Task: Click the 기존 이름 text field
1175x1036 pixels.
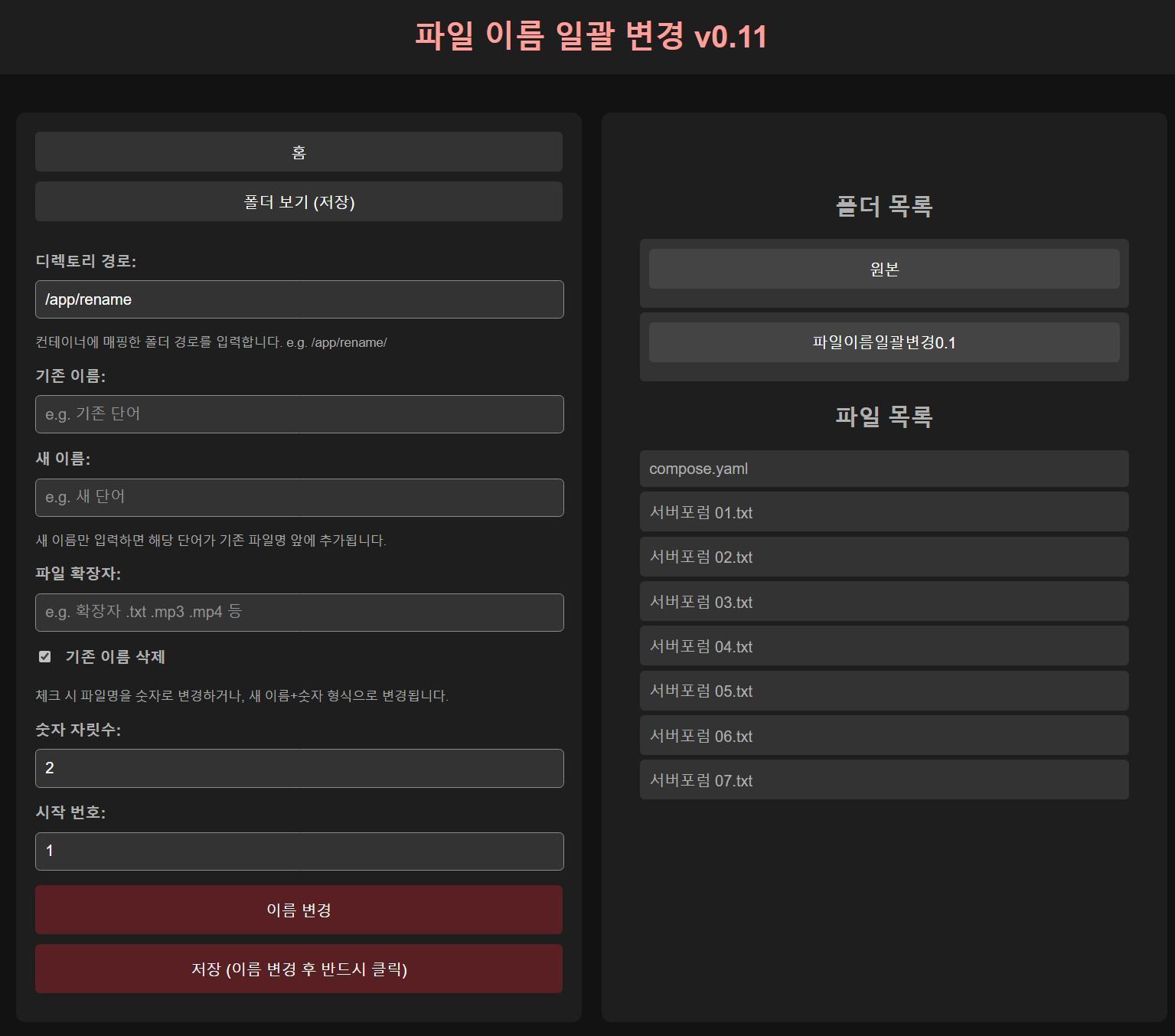Action: (299, 414)
